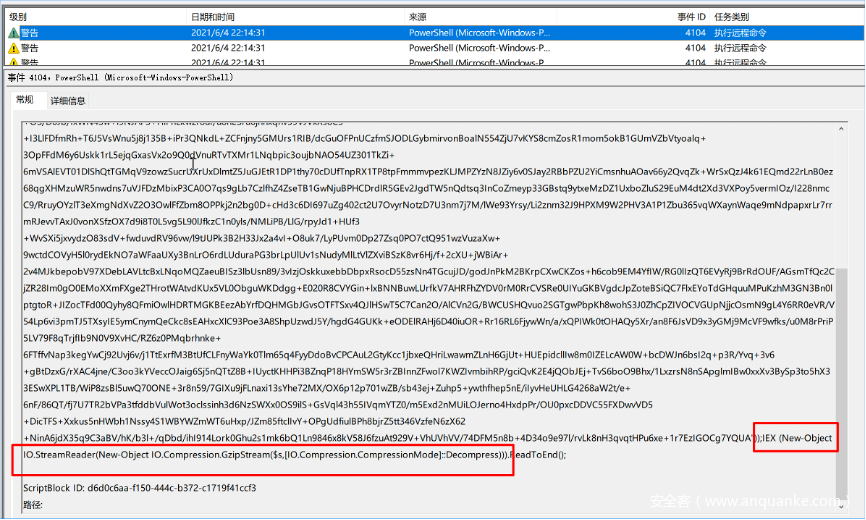Viewport: 866px width, 520px height.
Task: Sort by the 日期和时间 column header
Action: coord(212,18)
